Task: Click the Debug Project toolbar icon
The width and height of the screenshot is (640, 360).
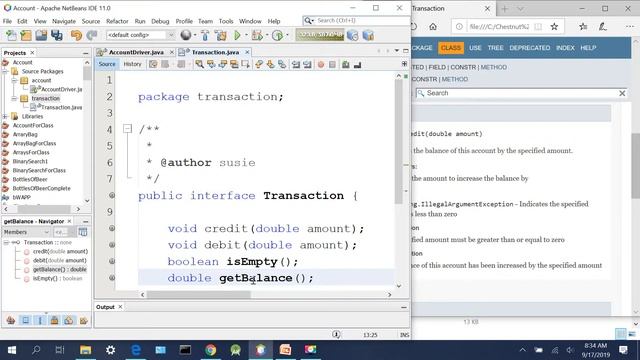Action: [x=257, y=36]
